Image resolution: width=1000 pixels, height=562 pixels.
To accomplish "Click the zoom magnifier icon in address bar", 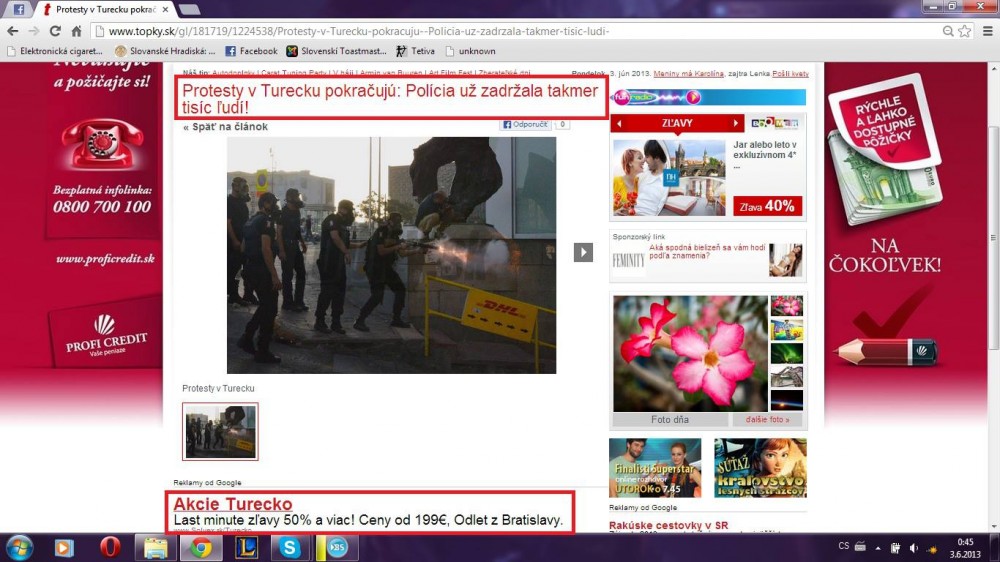I will 948,31.
